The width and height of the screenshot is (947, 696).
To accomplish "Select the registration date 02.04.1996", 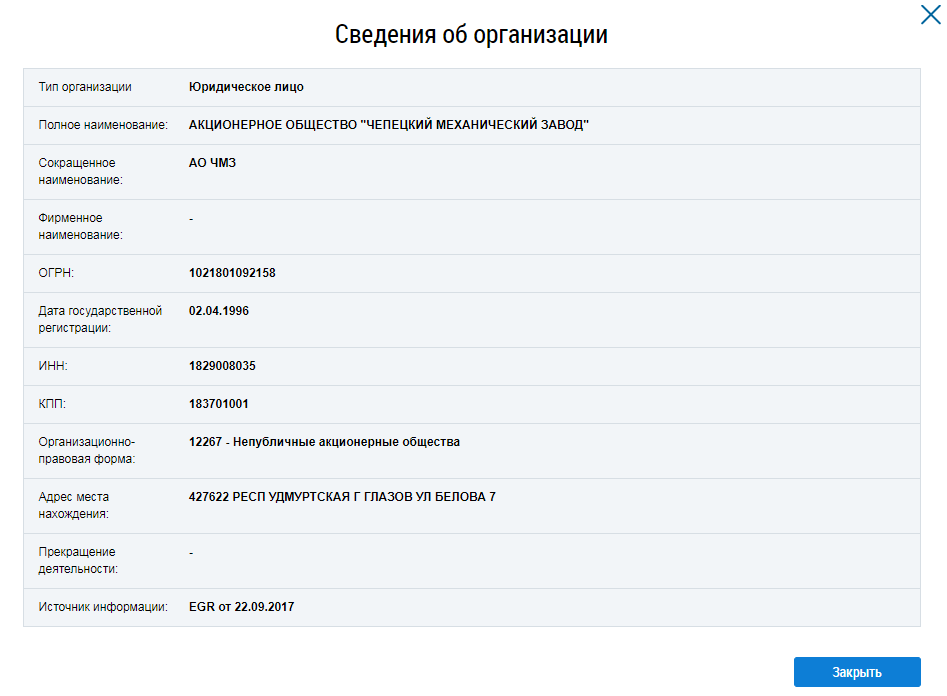I will tap(219, 311).
